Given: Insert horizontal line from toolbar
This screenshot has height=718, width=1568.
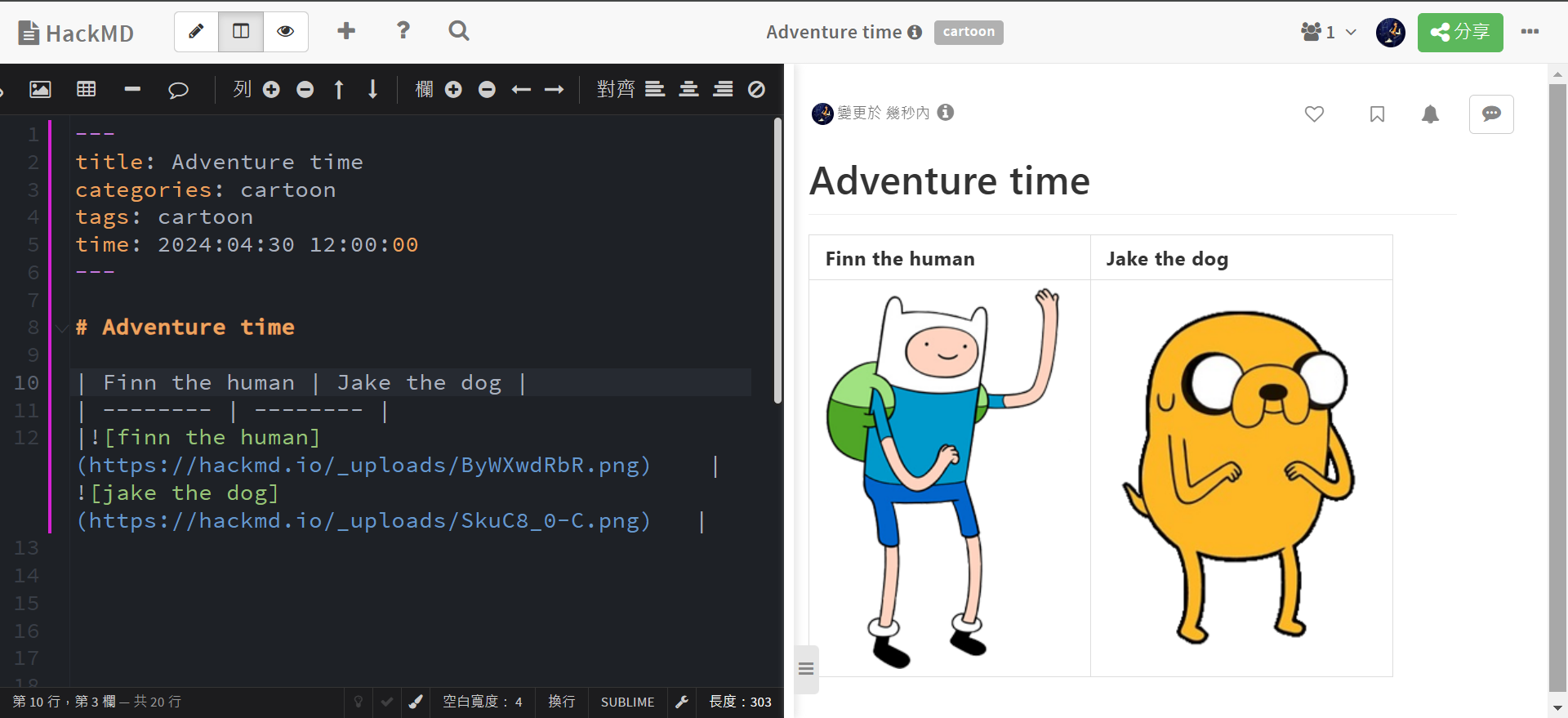Looking at the screenshot, I should coord(132,89).
